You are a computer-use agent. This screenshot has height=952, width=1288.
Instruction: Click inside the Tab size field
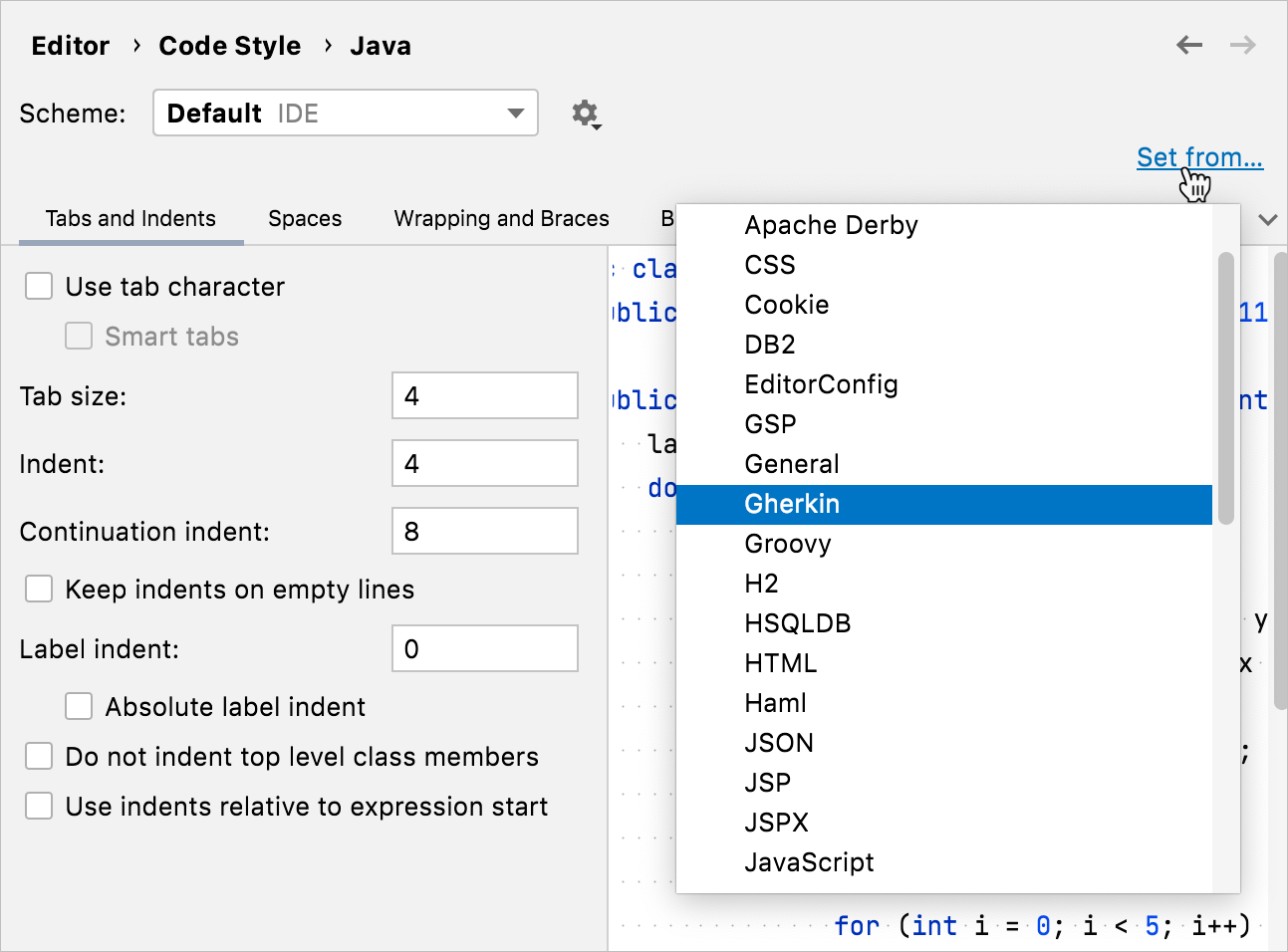coord(484,395)
